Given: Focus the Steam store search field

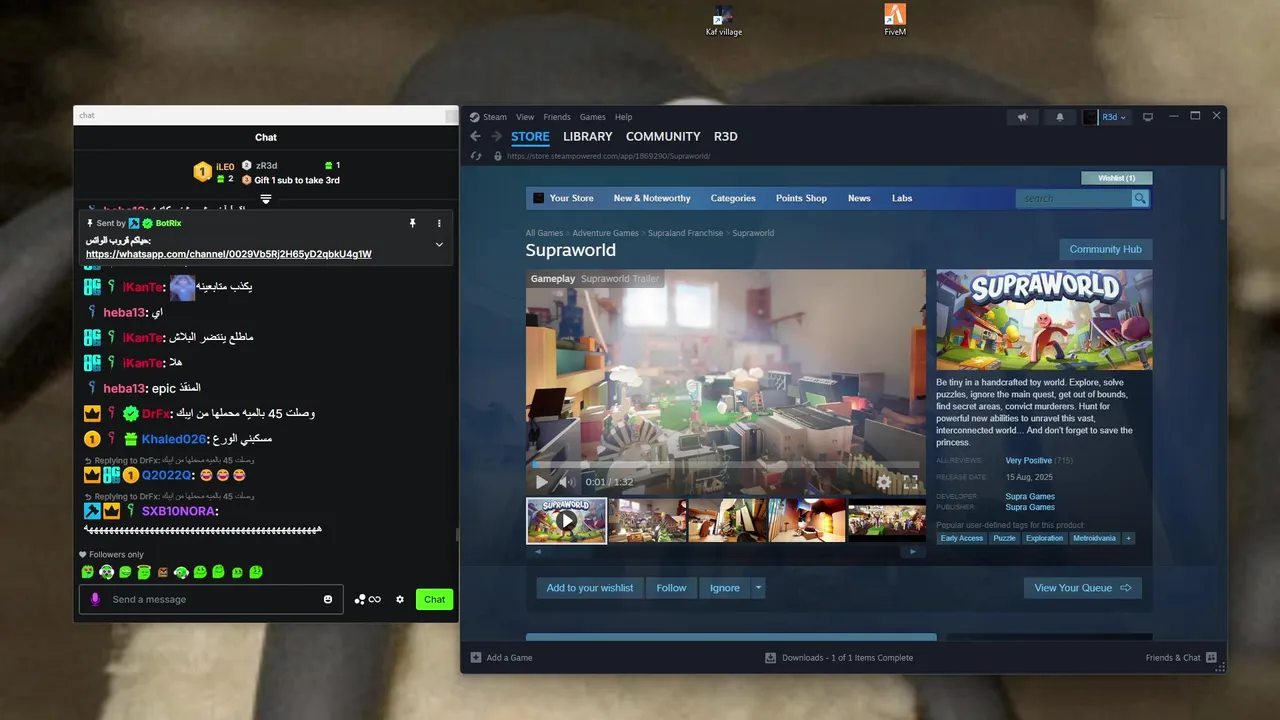Looking at the screenshot, I should (x=1074, y=198).
